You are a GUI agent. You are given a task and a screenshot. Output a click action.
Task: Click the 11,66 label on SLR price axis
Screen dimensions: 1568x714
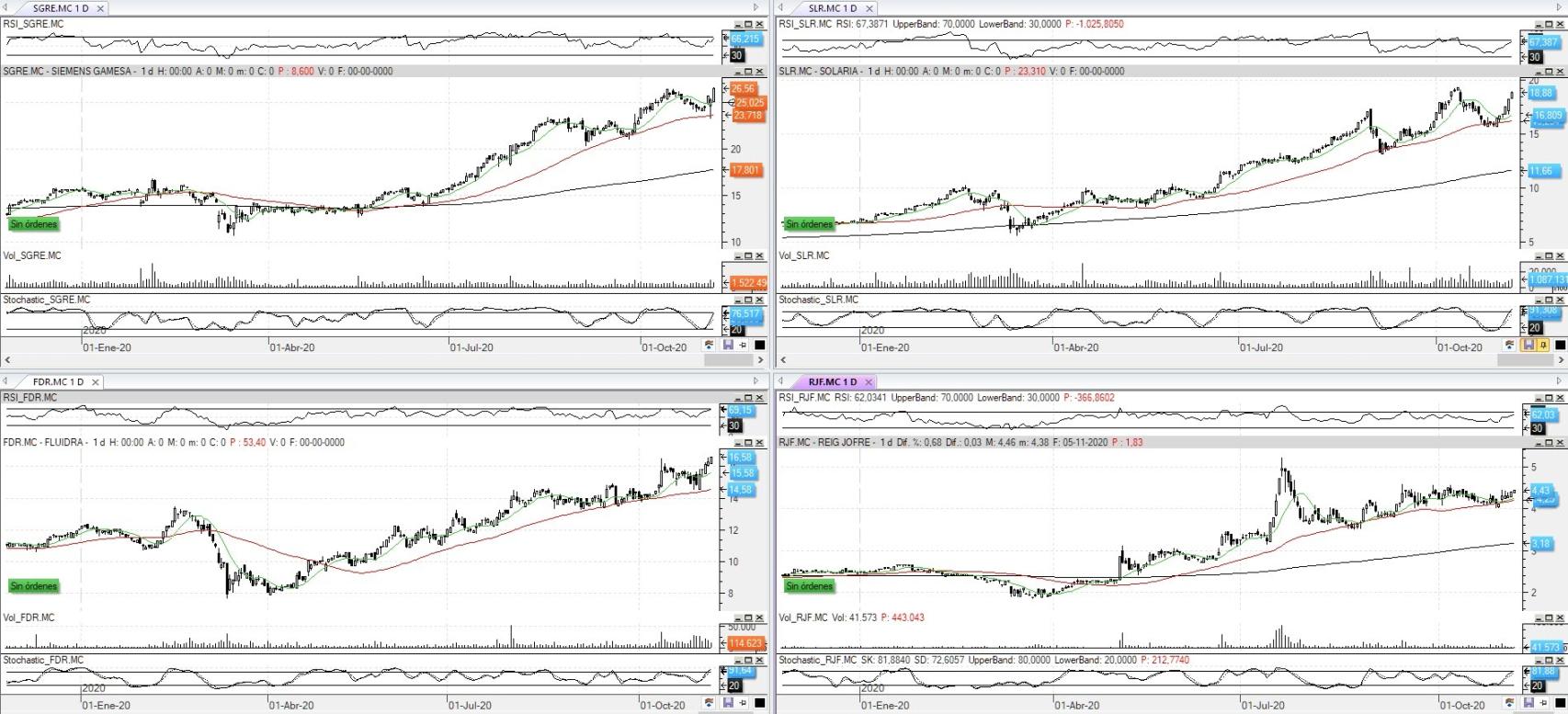(1542, 171)
